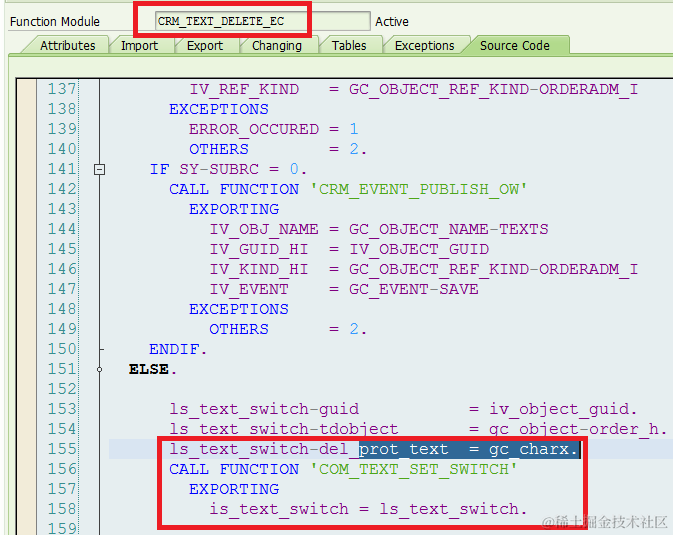673x535 pixels.
Task: Click 'CRM_EVENT_PUBLISH_OW' function name on line 142
Action: point(418,189)
